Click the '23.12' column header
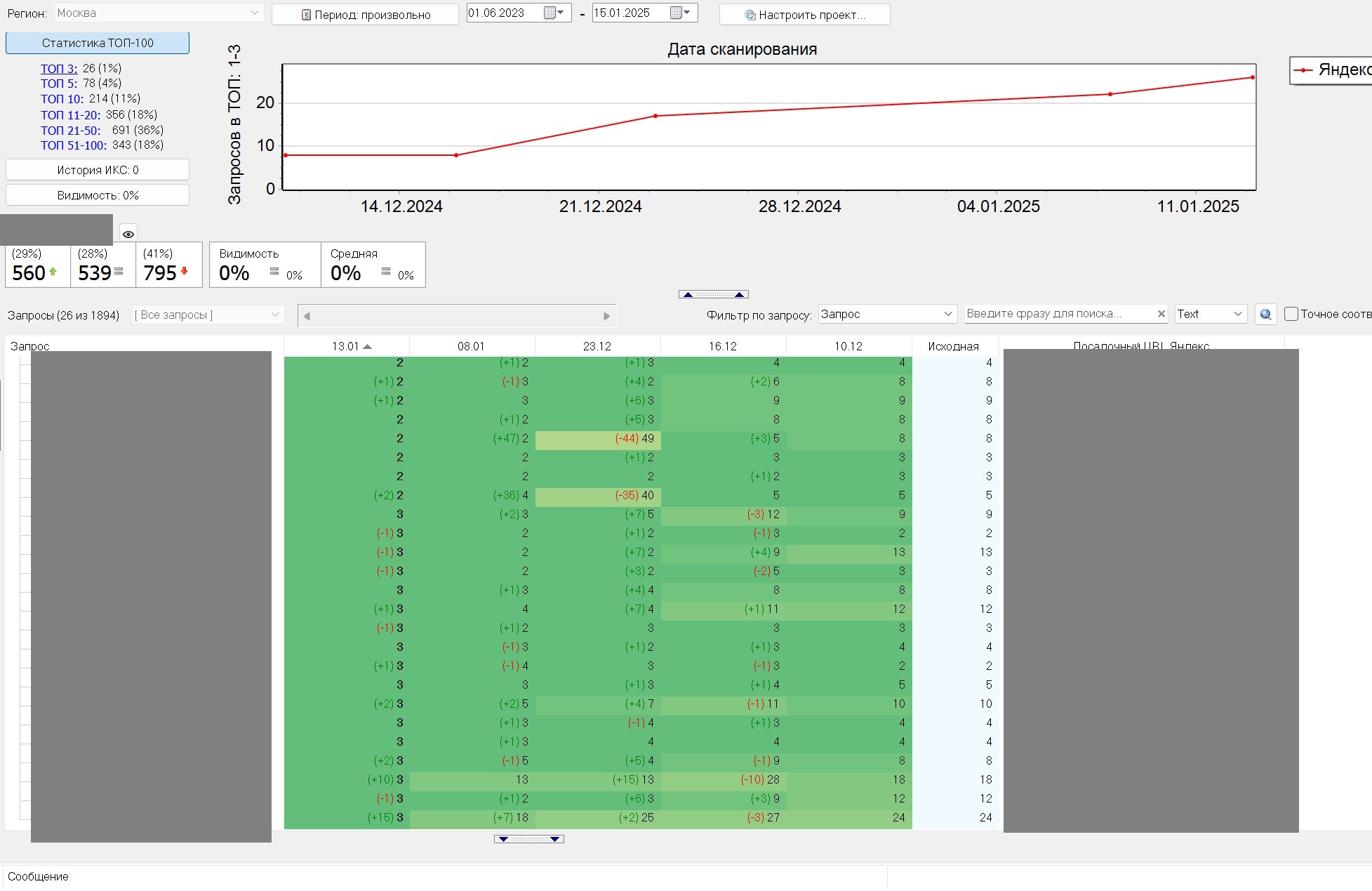 pos(597,346)
